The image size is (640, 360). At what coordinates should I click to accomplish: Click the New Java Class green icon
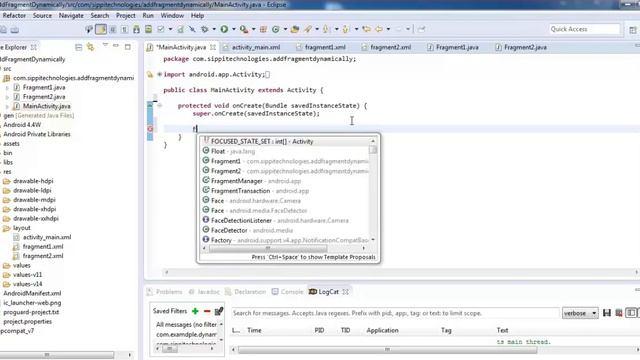(x=276, y=29)
